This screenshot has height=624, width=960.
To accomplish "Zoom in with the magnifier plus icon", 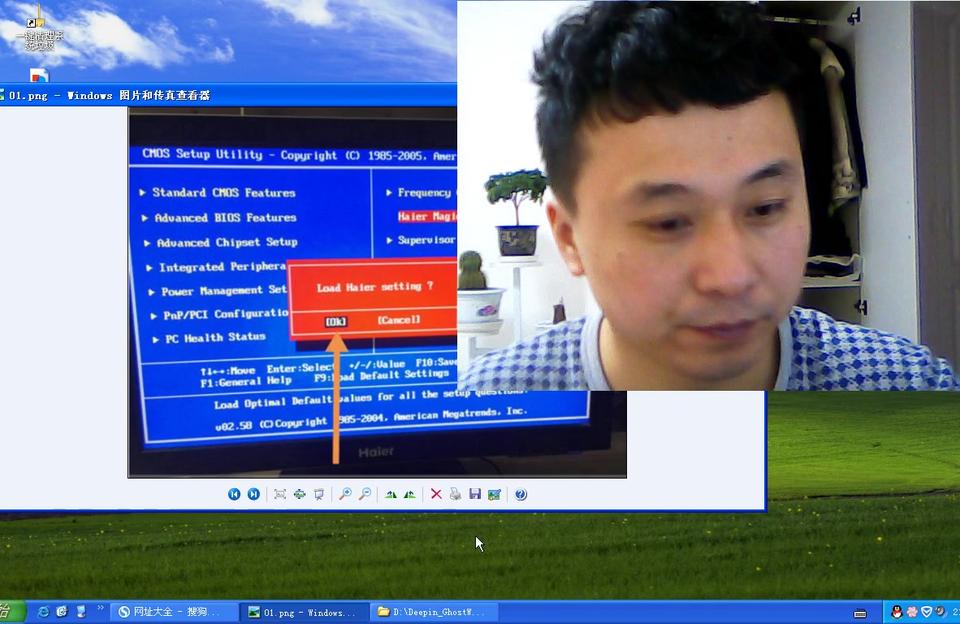I will (x=345, y=494).
